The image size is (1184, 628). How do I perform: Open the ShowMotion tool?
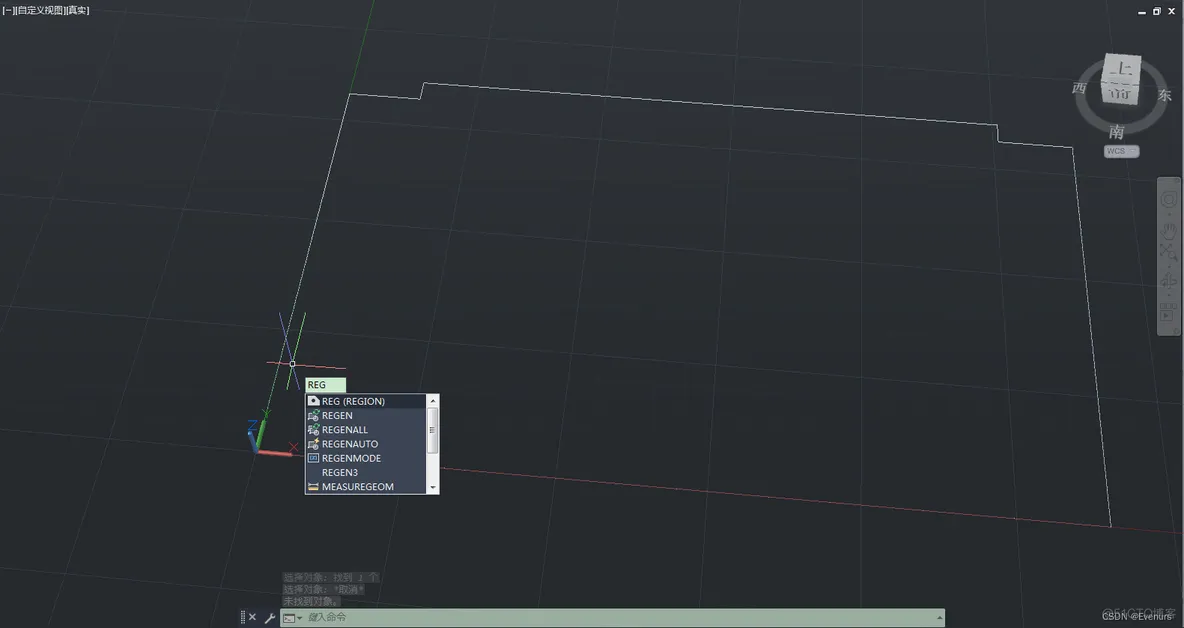(x=1167, y=312)
